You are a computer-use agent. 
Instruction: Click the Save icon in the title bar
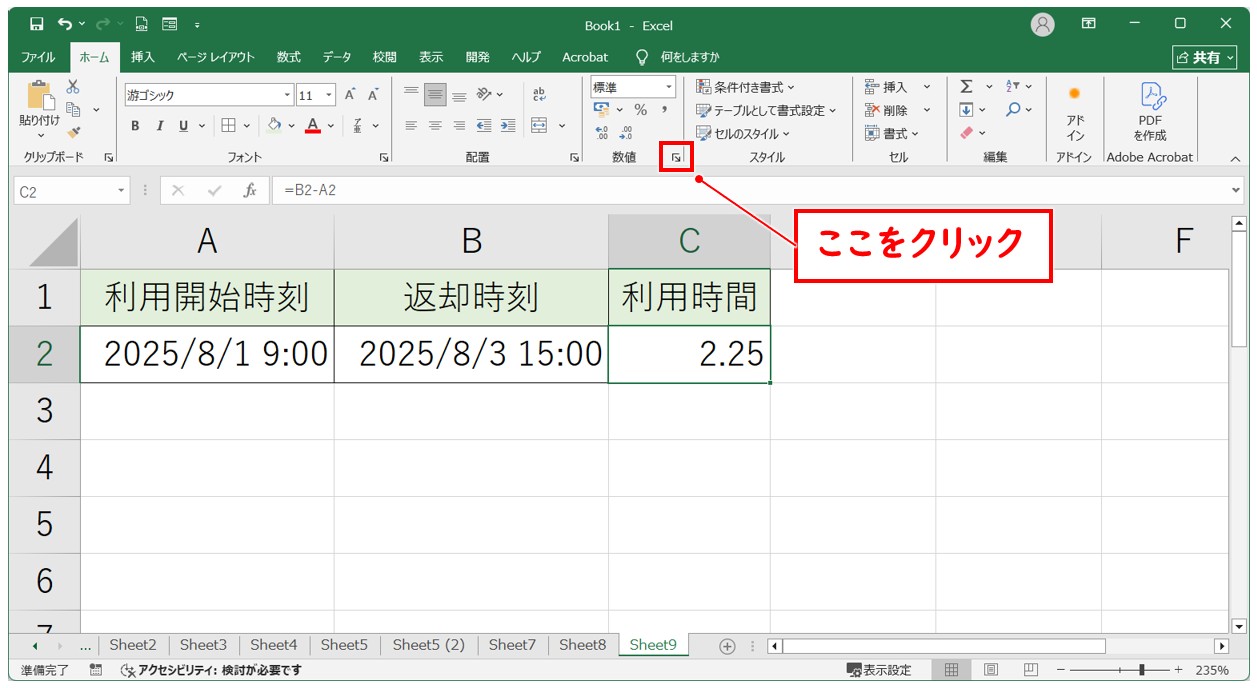coord(36,24)
